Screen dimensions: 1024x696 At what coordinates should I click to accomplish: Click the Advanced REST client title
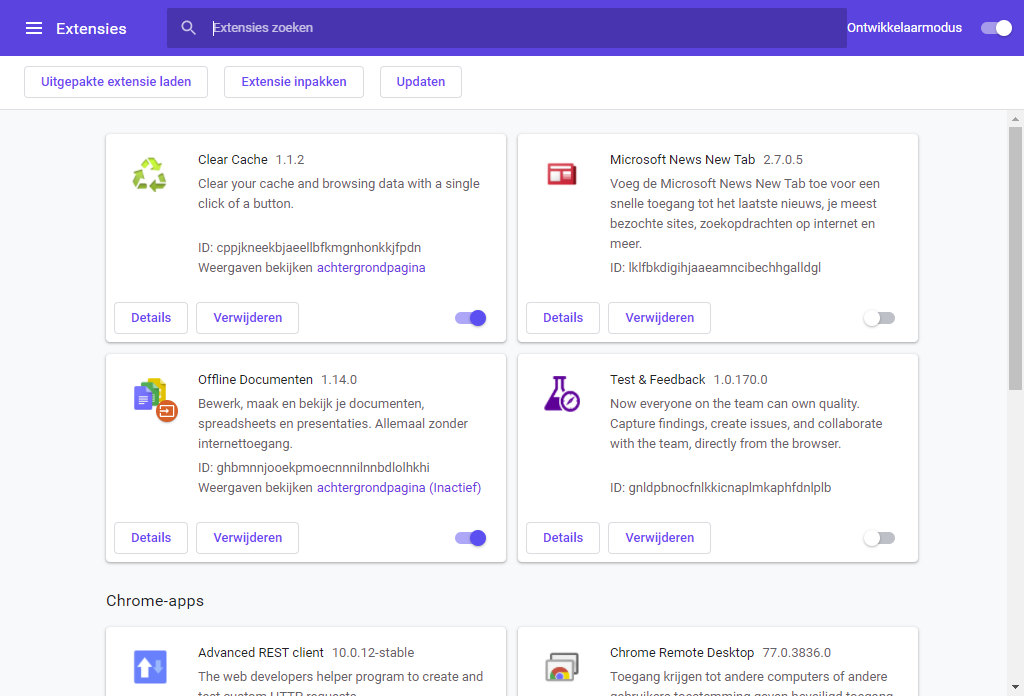[261, 653]
